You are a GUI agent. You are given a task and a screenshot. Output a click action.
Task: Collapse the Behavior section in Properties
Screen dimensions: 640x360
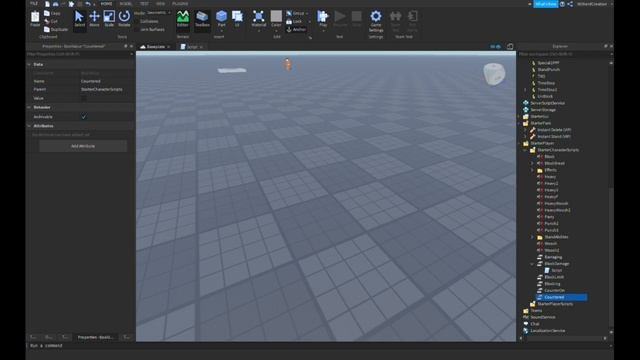pyautogui.click(x=29, y=107)
